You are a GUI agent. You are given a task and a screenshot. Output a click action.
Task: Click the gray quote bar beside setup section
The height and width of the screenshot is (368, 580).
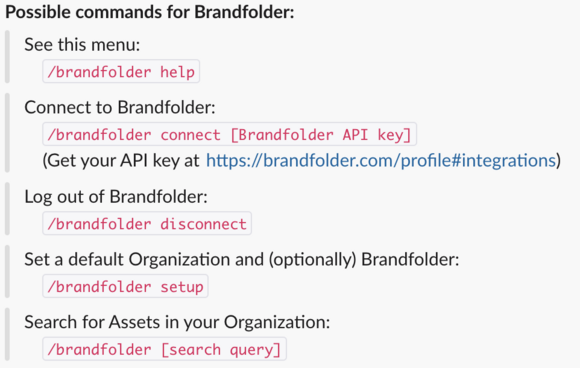point(7,271)
